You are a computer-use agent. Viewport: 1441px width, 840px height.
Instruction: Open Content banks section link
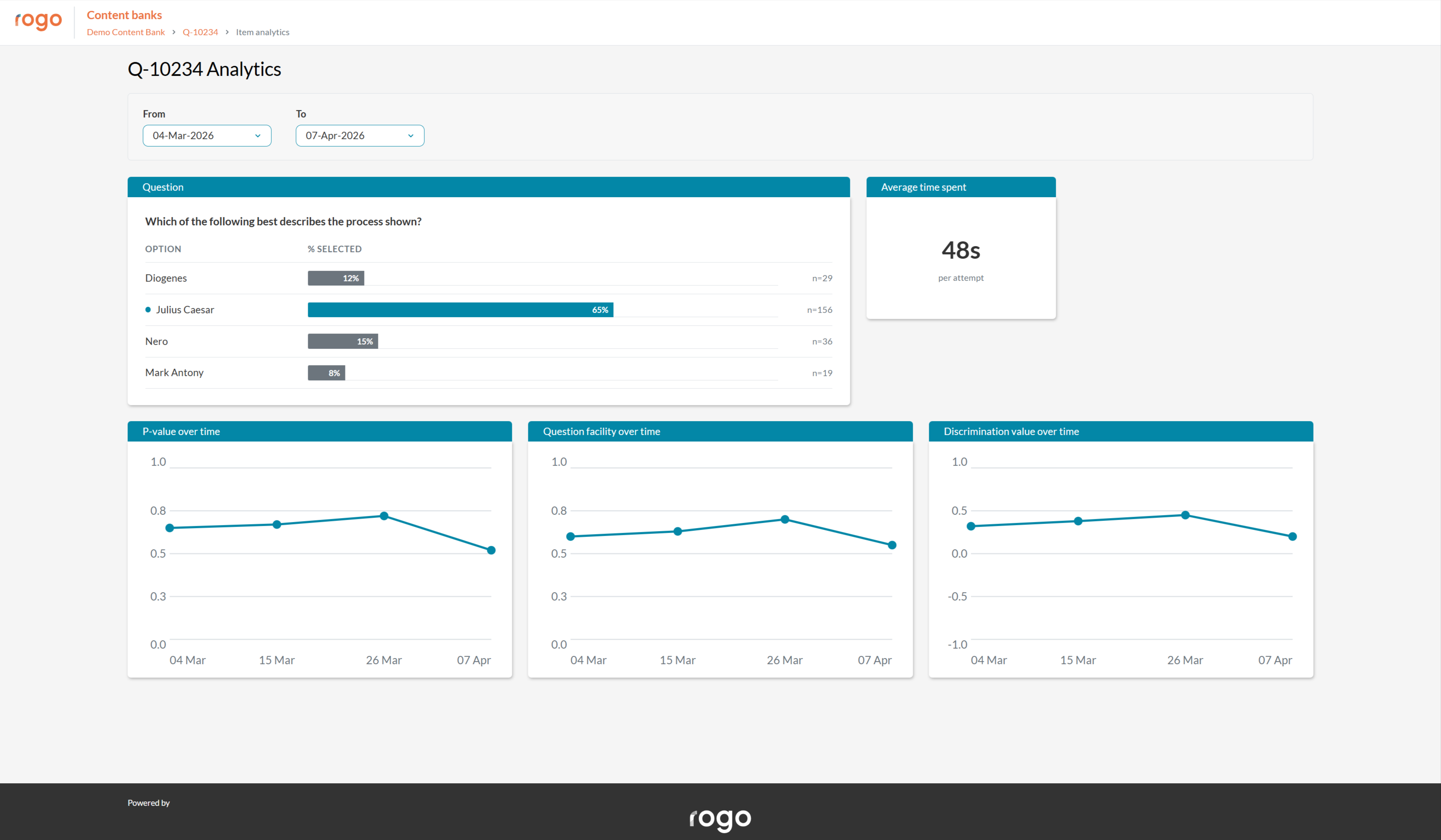[x=124, y=15]
